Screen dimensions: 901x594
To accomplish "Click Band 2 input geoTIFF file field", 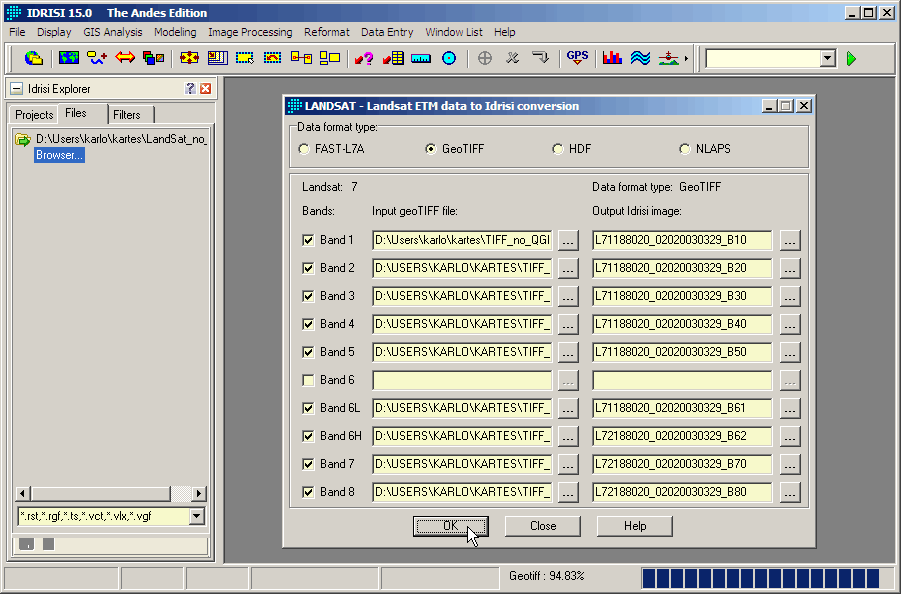I will coord(462,268).
